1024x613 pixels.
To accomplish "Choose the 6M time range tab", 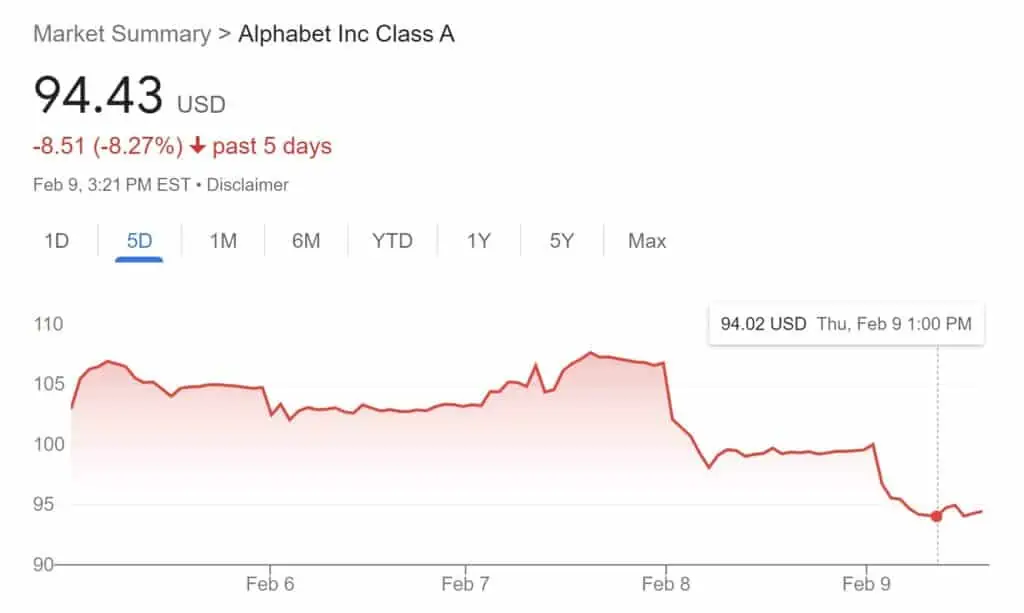I will click(x=306, y=241).
